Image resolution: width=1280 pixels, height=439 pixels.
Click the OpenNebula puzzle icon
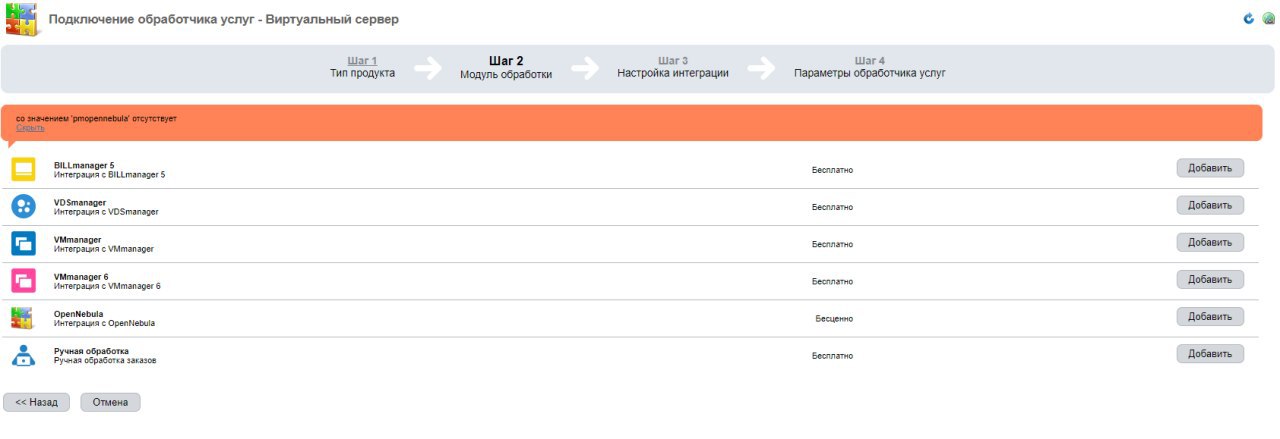22,318
